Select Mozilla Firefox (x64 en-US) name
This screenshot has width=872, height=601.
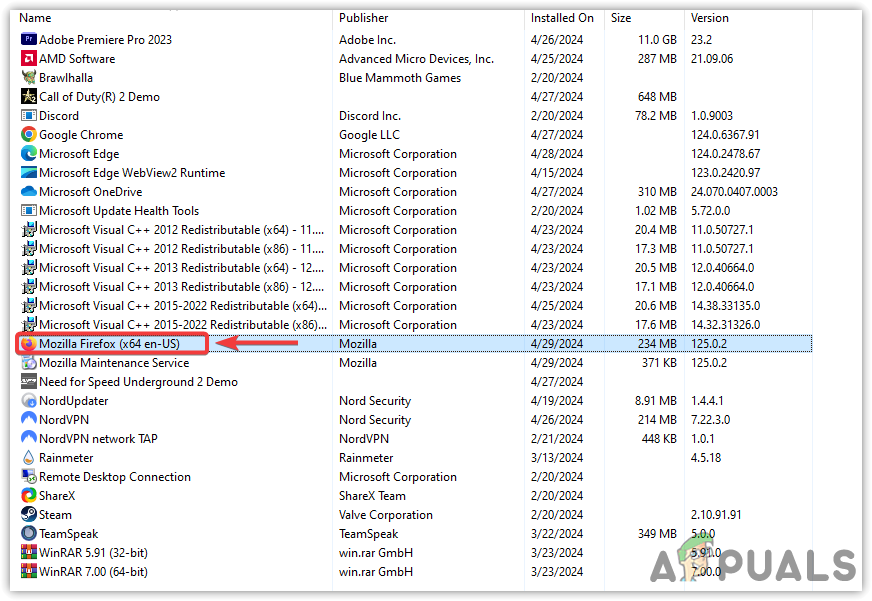(x=109, y=344)
